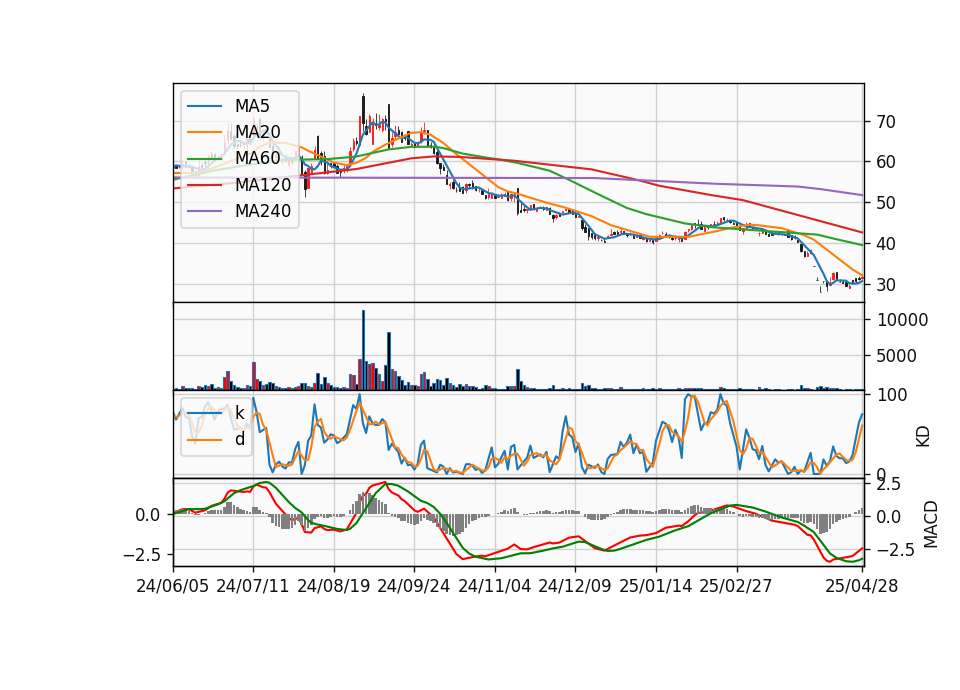Image resolution: width=960 pixels, height=690 pixels.
Task: Click the 70 price axis tick
Action: point(886,122)
